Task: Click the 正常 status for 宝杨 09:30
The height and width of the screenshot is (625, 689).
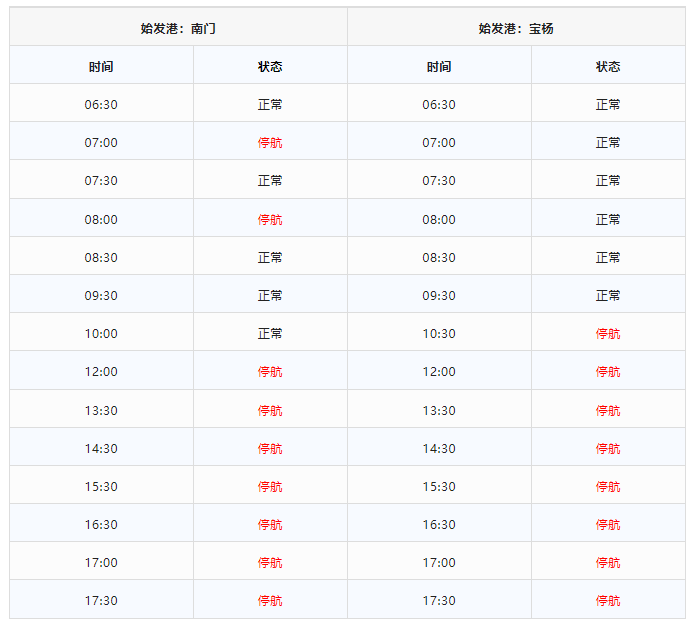Action: click(608, 295)
